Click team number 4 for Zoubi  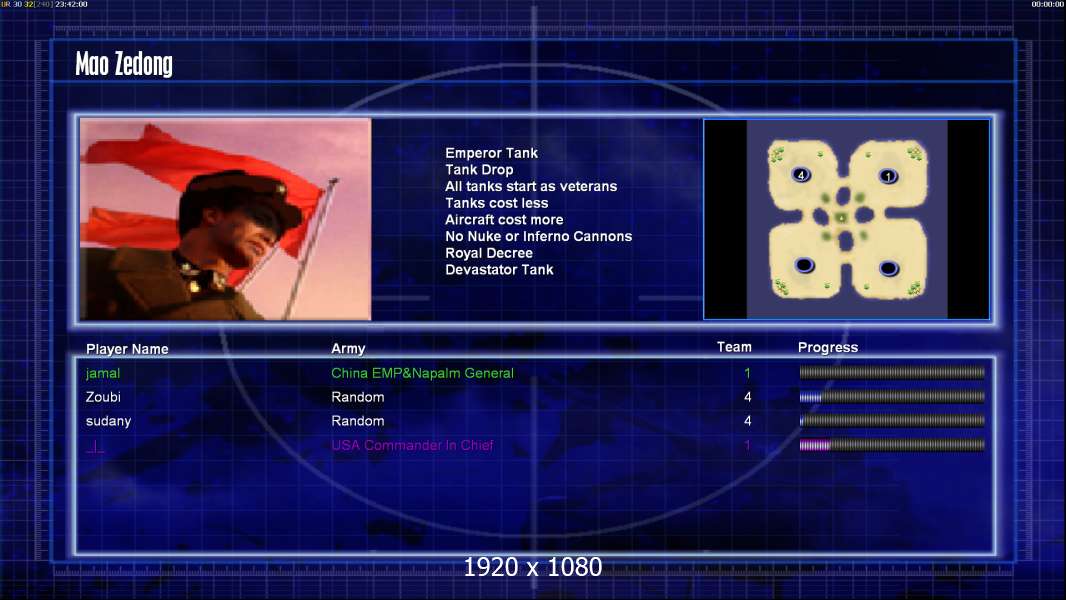(x=747, y=397)
